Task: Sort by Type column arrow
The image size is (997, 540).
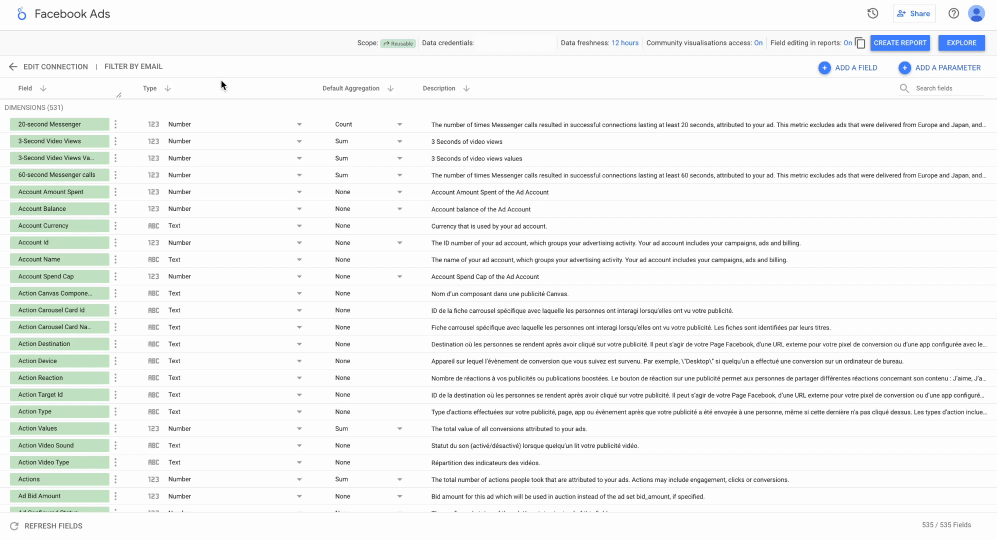Action: click(x=168, y=88)
